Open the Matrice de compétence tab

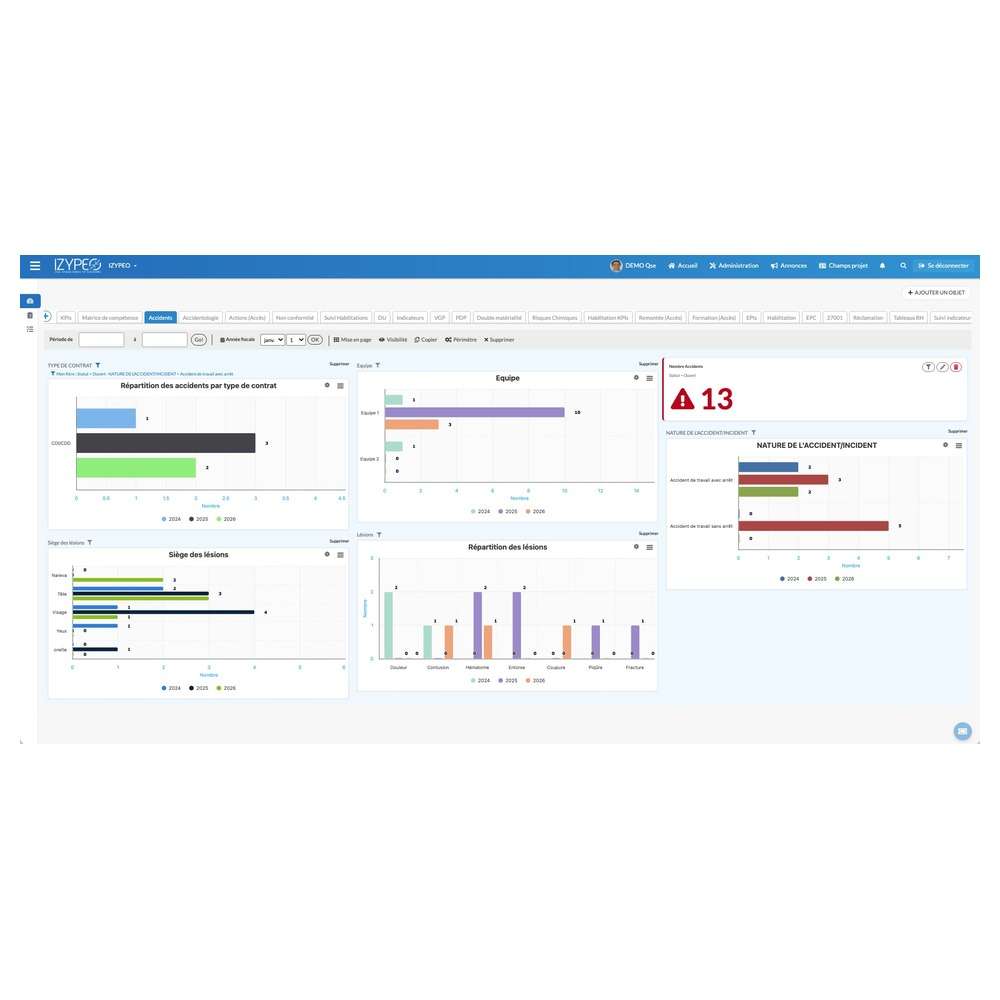coord(110,318)
